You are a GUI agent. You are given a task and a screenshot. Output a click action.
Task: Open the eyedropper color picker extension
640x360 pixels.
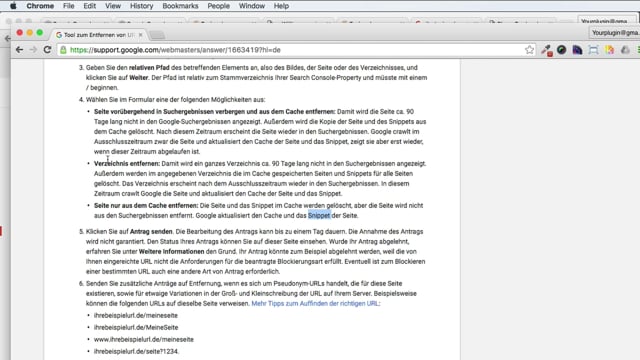(546, 50)
